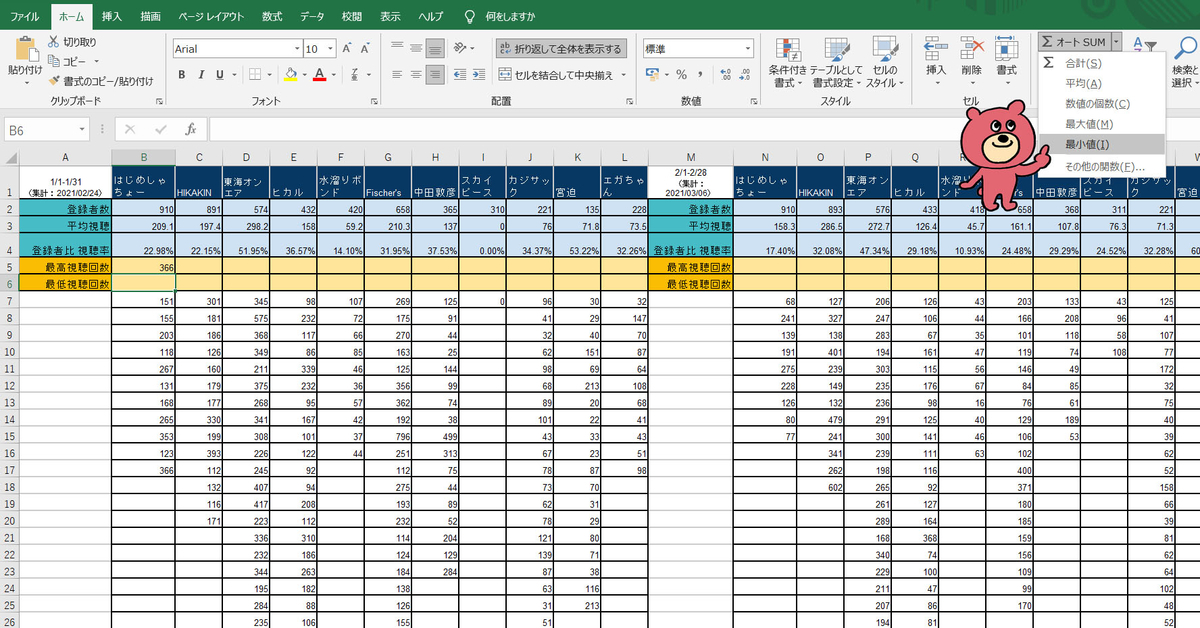Screen dimensions: 1200x628
Task: Toggle bold formatting with the B icon
Action: [x=181, y=75]
